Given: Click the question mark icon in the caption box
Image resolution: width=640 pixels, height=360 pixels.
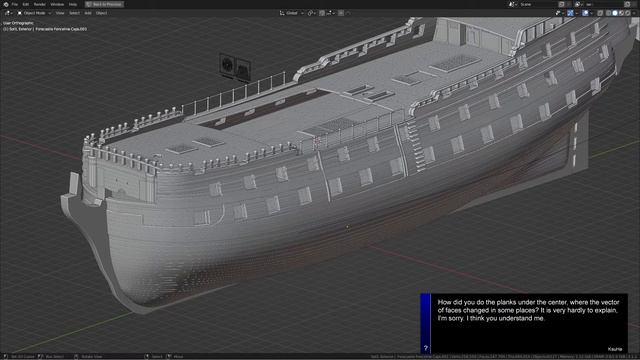Looking at the screenshot, I should [426, 348].
